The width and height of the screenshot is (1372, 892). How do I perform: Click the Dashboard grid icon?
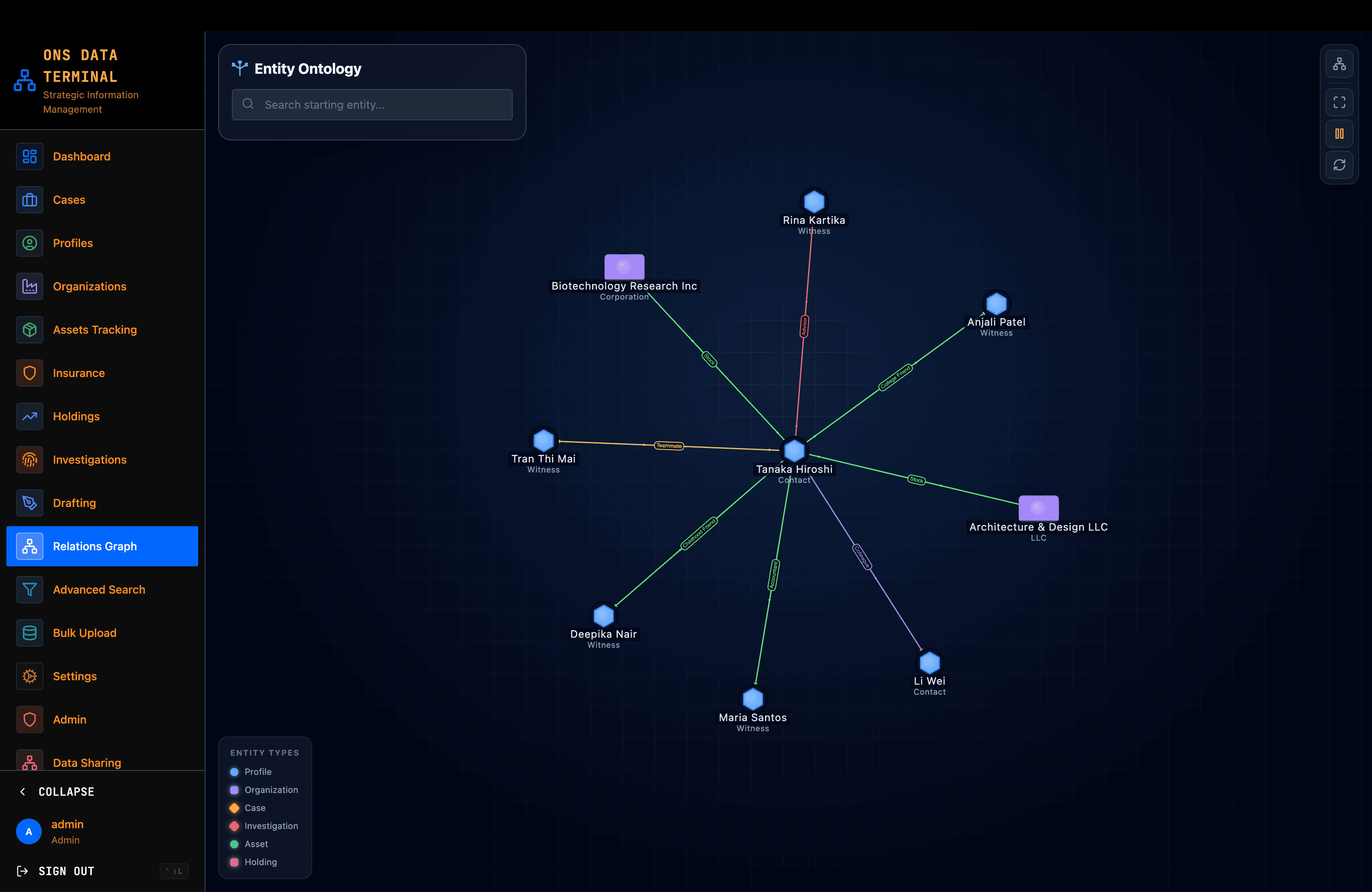coord(29,156)
